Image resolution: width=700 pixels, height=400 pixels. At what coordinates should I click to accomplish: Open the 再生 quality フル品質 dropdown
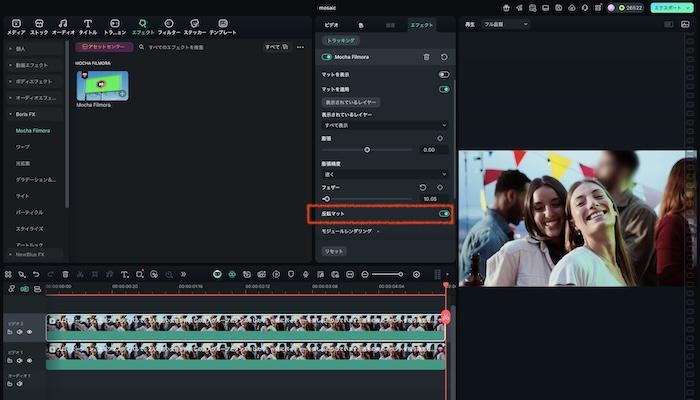(x=505, y=23)
